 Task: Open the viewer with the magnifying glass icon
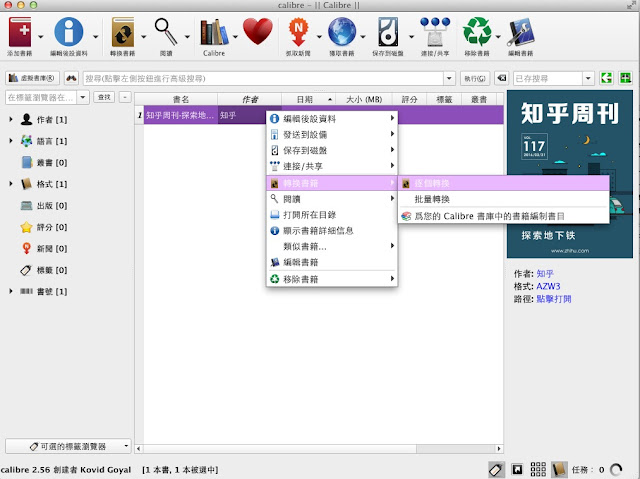[x=166, y=32]
